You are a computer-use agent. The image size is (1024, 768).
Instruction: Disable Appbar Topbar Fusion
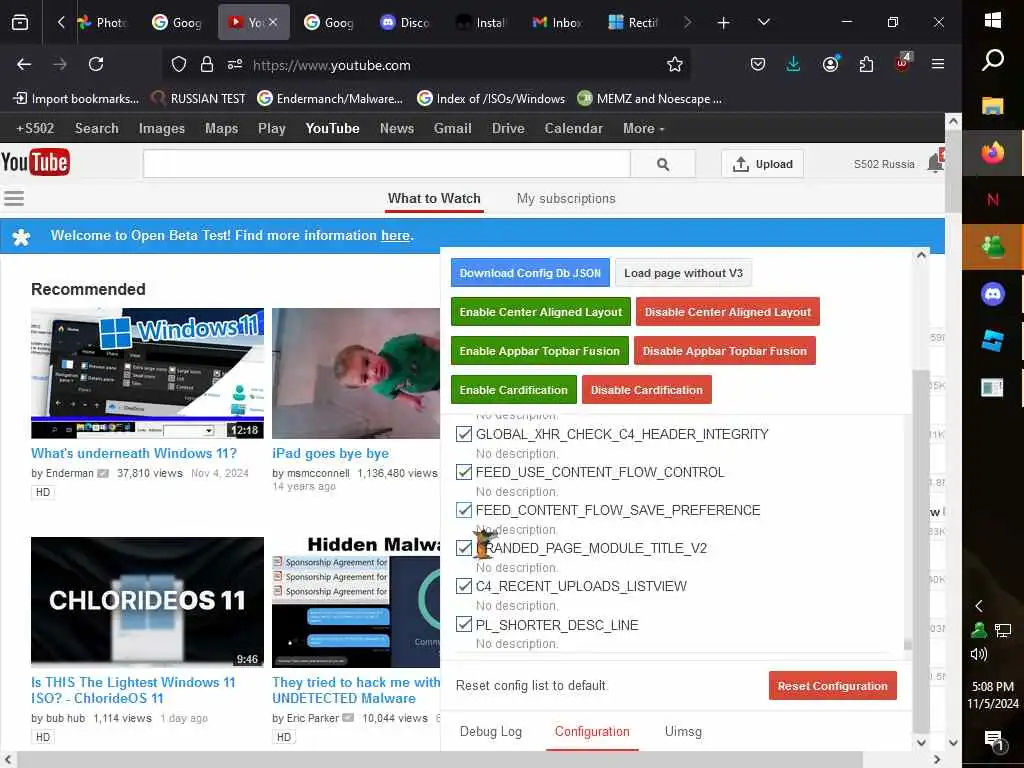(725, 351)
